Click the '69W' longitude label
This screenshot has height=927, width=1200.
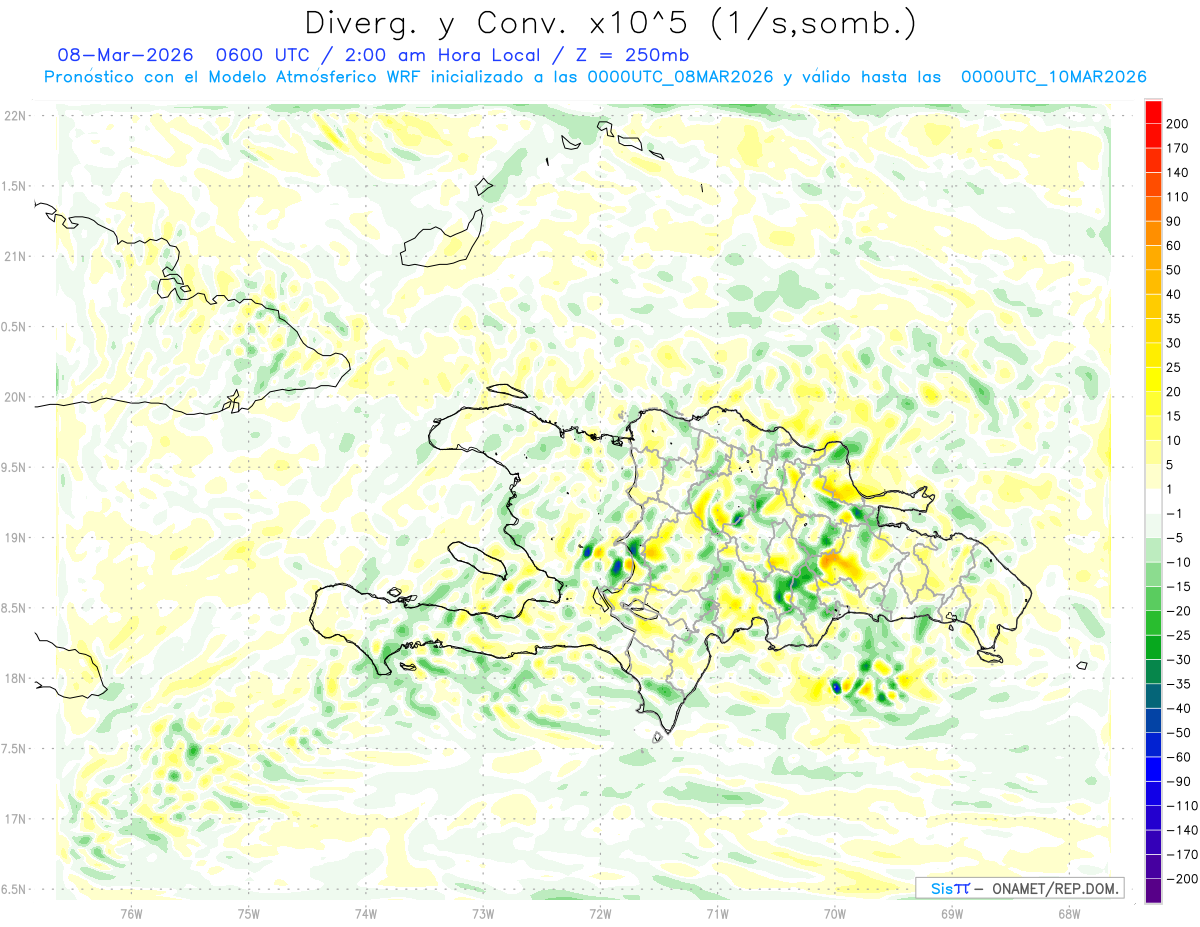(x=952, y=914)
